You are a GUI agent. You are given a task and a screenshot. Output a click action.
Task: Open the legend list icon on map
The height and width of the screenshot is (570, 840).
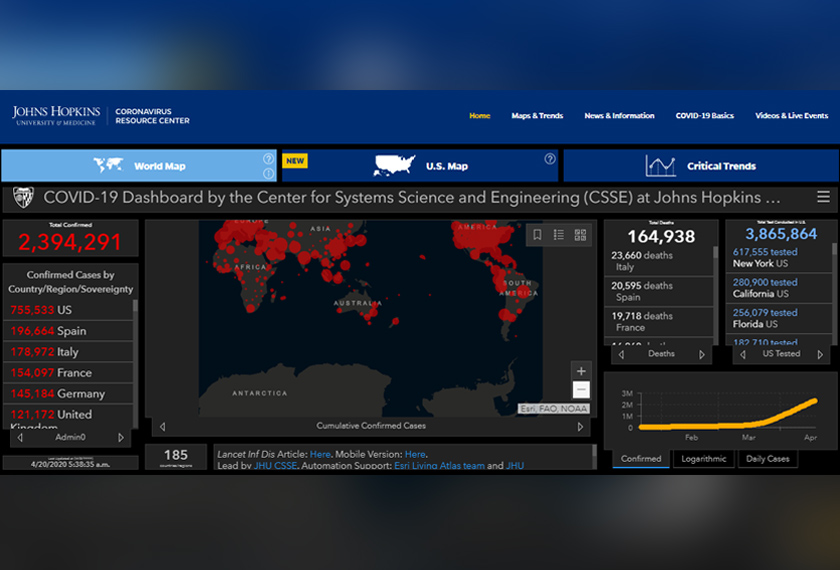tap(558, 235)
